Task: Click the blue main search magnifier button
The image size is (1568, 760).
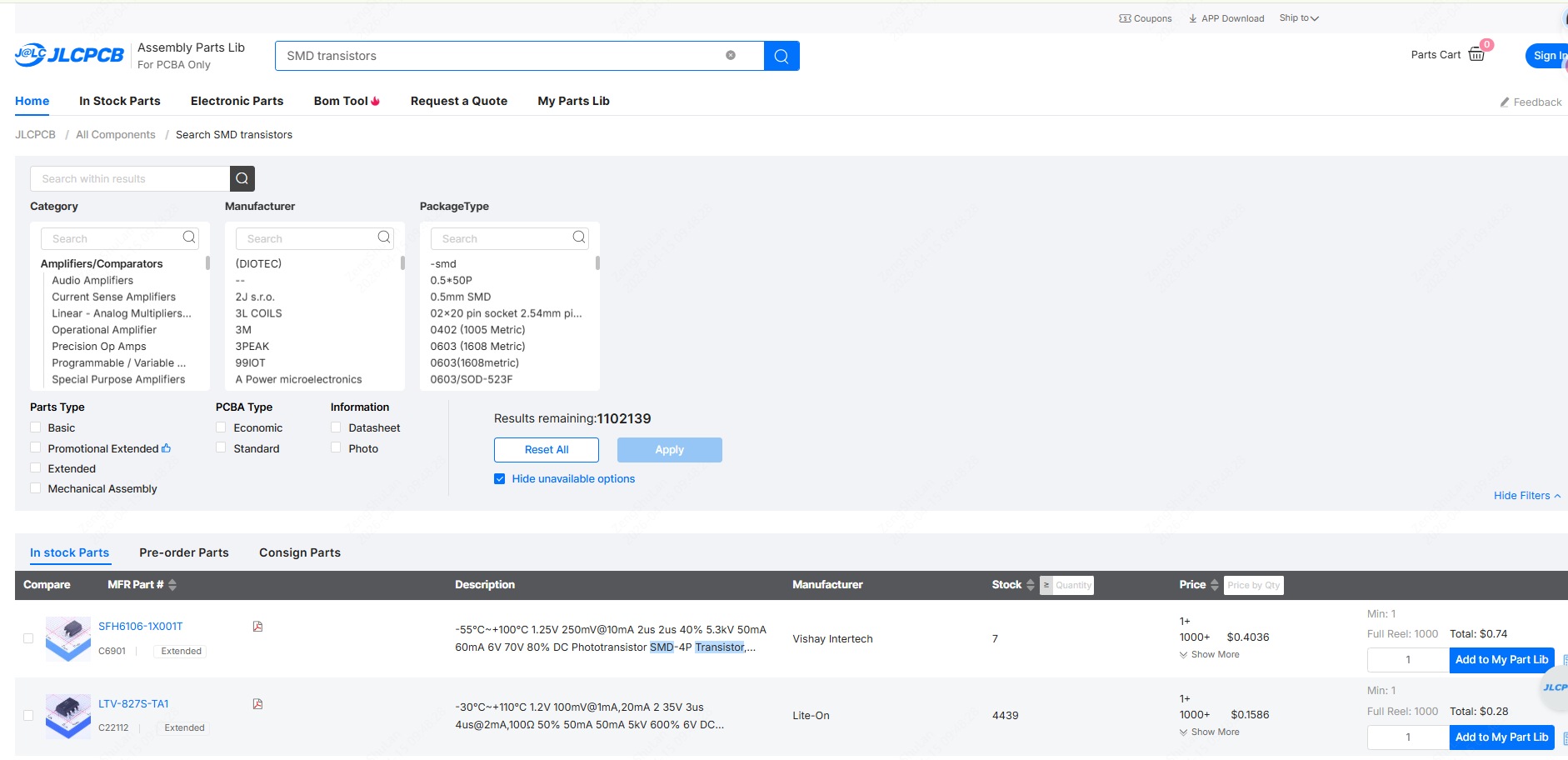Action: tap(781, 56)
